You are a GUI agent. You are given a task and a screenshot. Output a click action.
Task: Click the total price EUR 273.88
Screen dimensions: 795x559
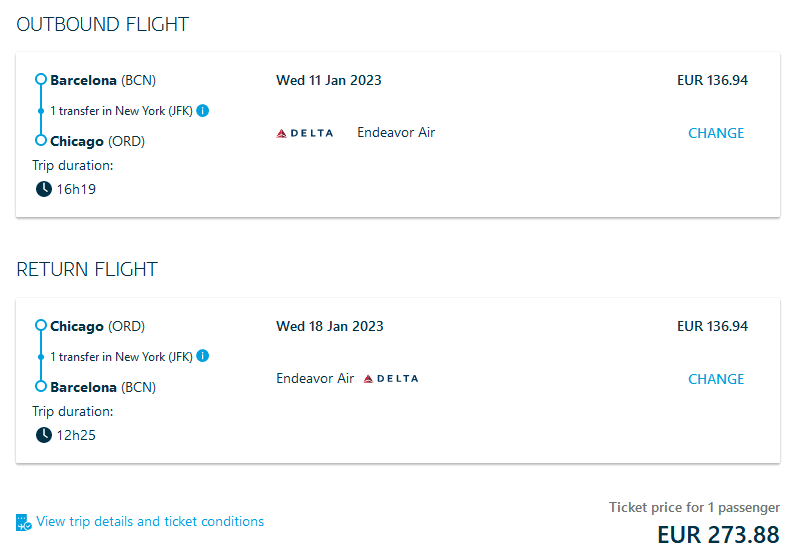click(718, 534)
